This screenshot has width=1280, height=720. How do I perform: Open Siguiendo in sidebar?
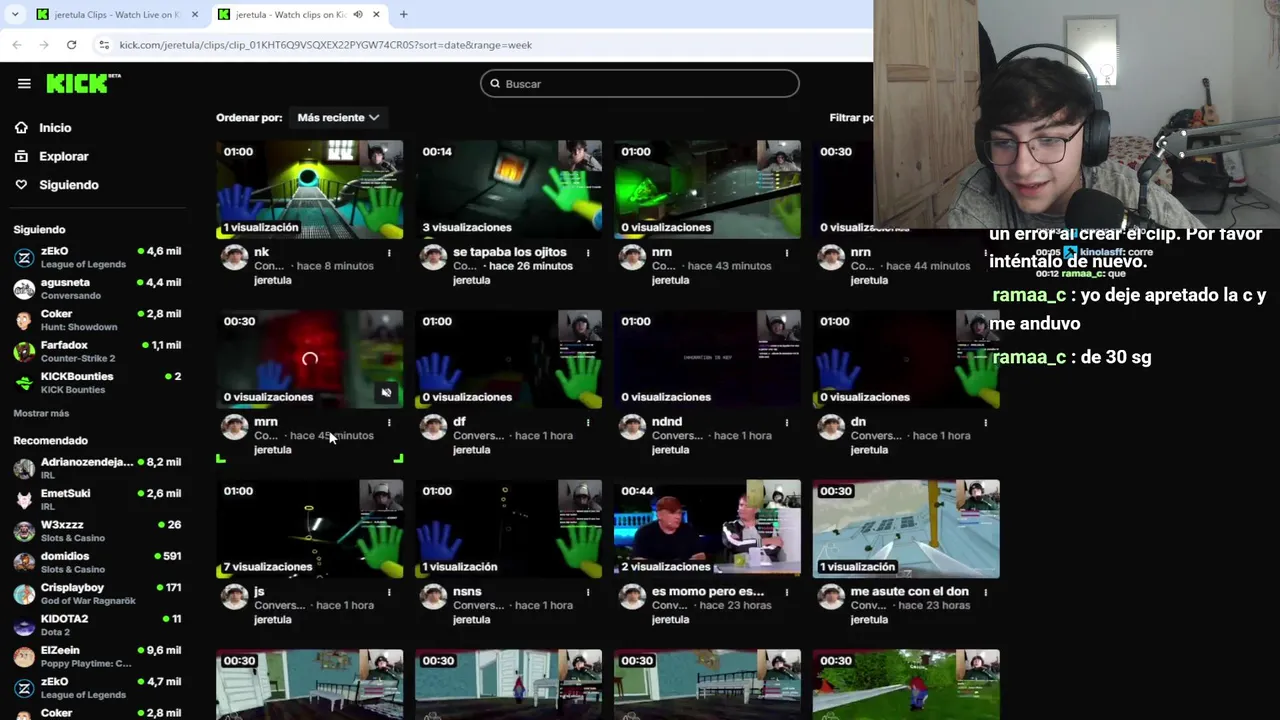[69, 185]
